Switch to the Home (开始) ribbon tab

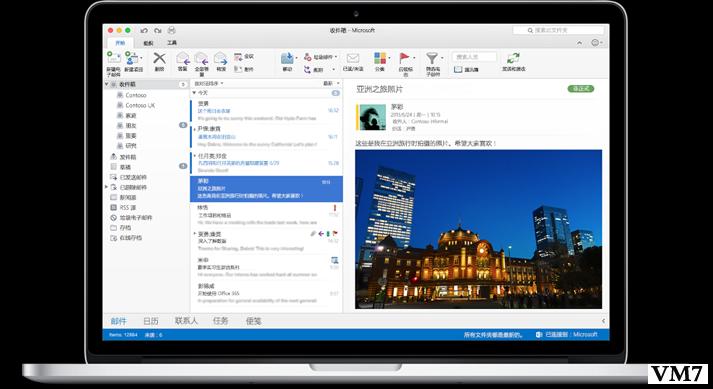120,43
